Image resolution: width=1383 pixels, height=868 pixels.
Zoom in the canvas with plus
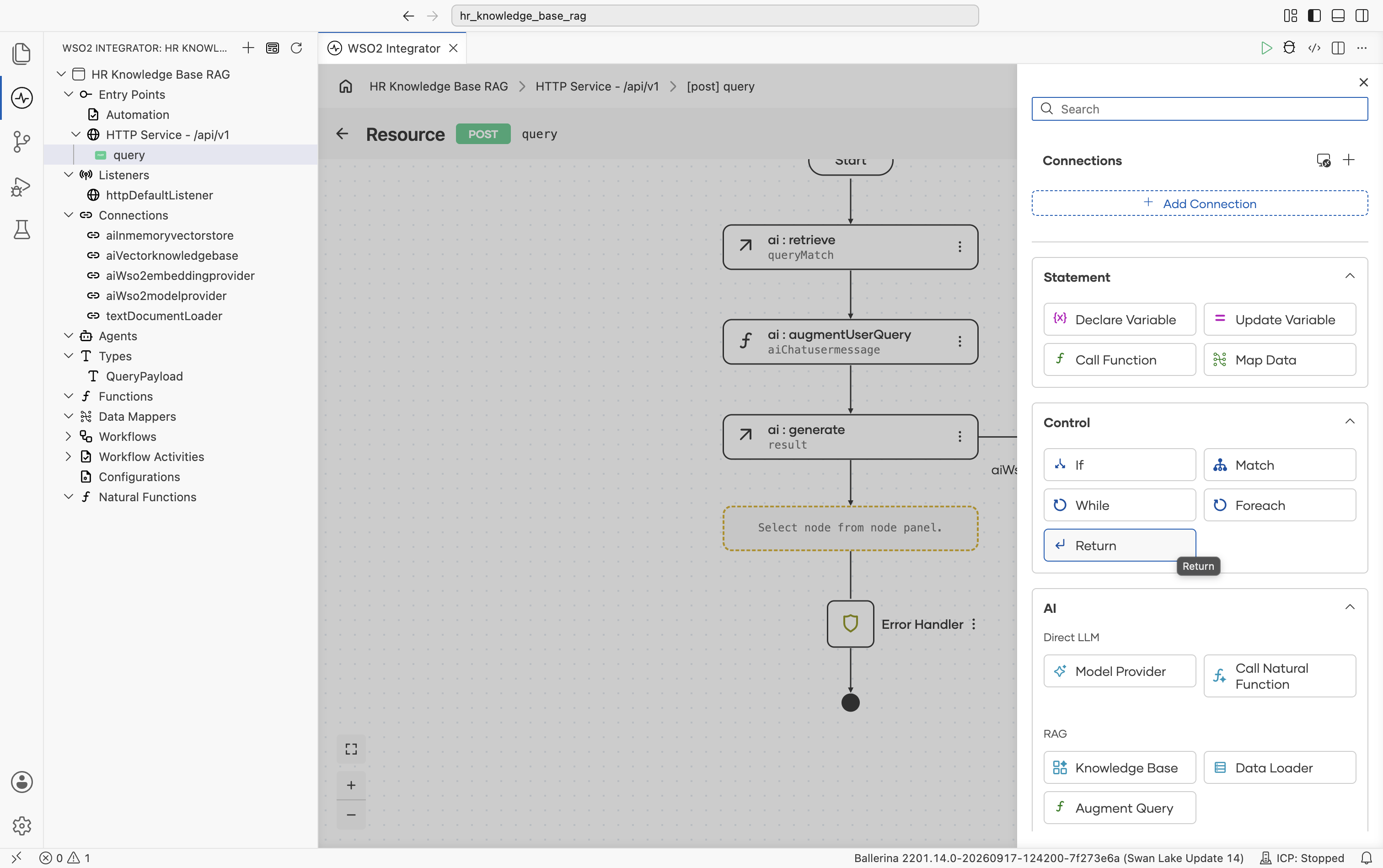click(351, 785)
